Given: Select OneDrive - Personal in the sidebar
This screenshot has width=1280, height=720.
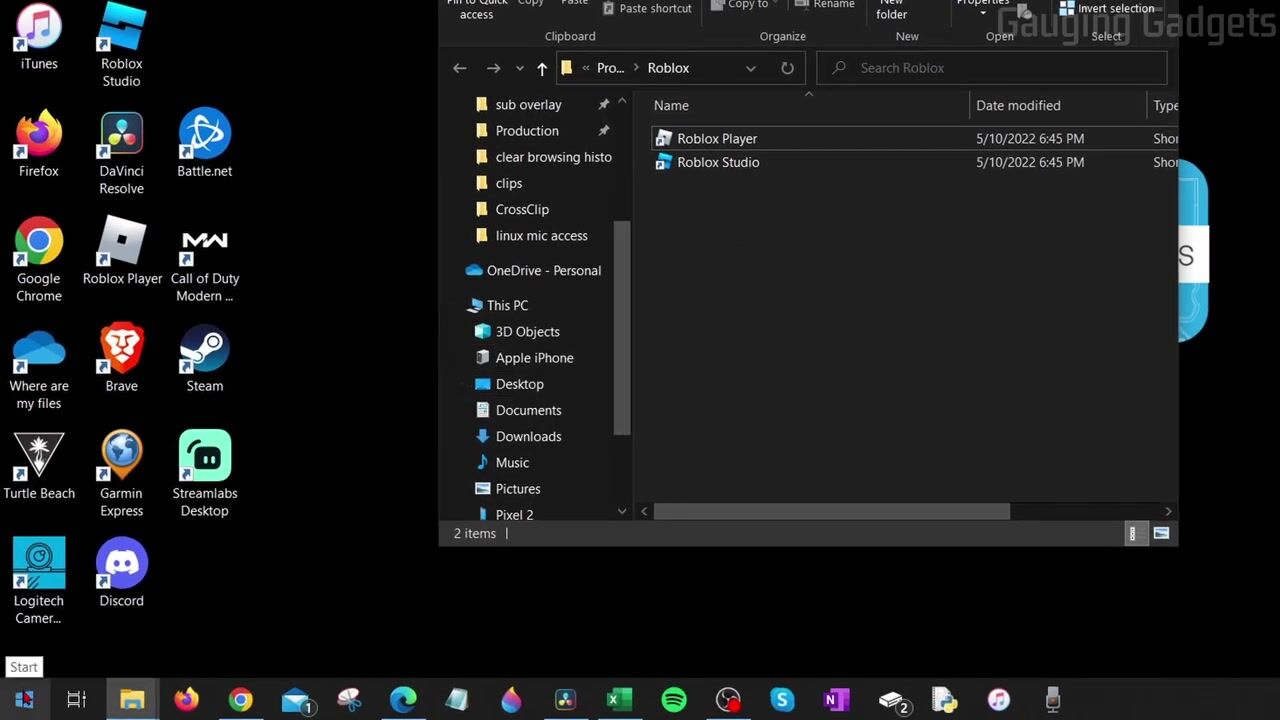Looking at the screenshot, I should 543,271.
